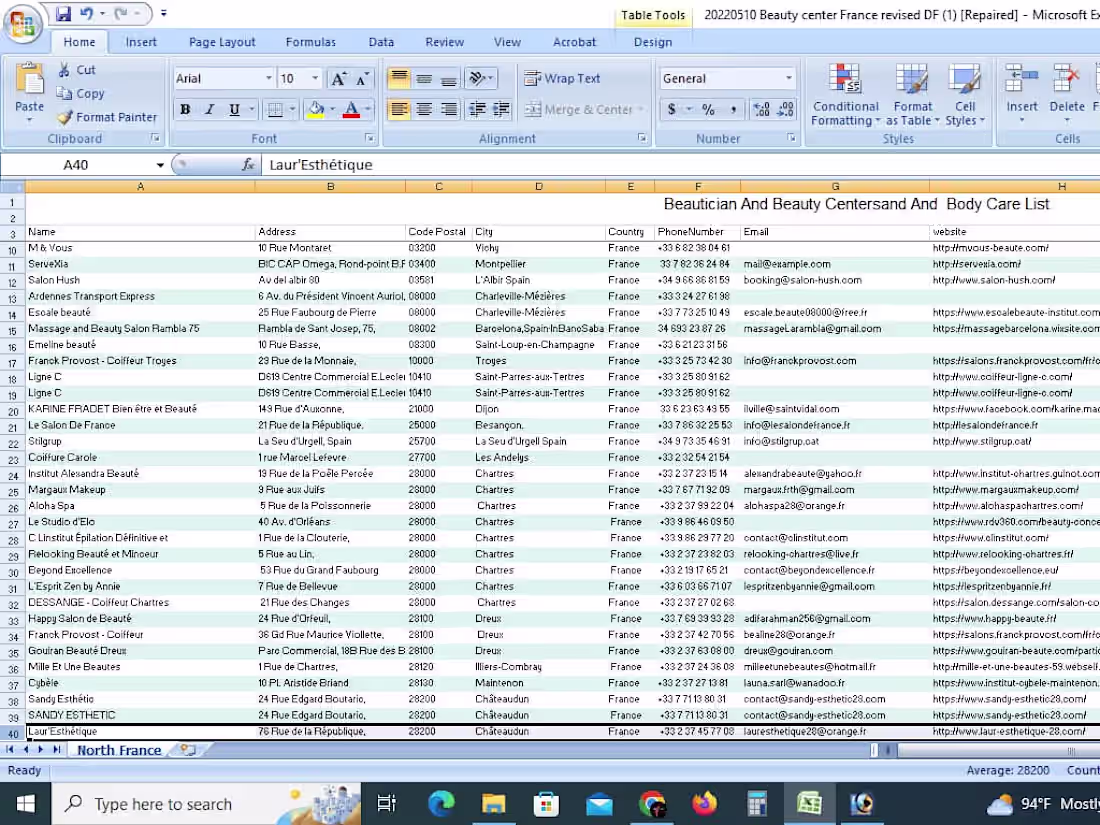Activate the Format Painter
This screenshot has width=1100, height=825.
[x=107, y=117]
